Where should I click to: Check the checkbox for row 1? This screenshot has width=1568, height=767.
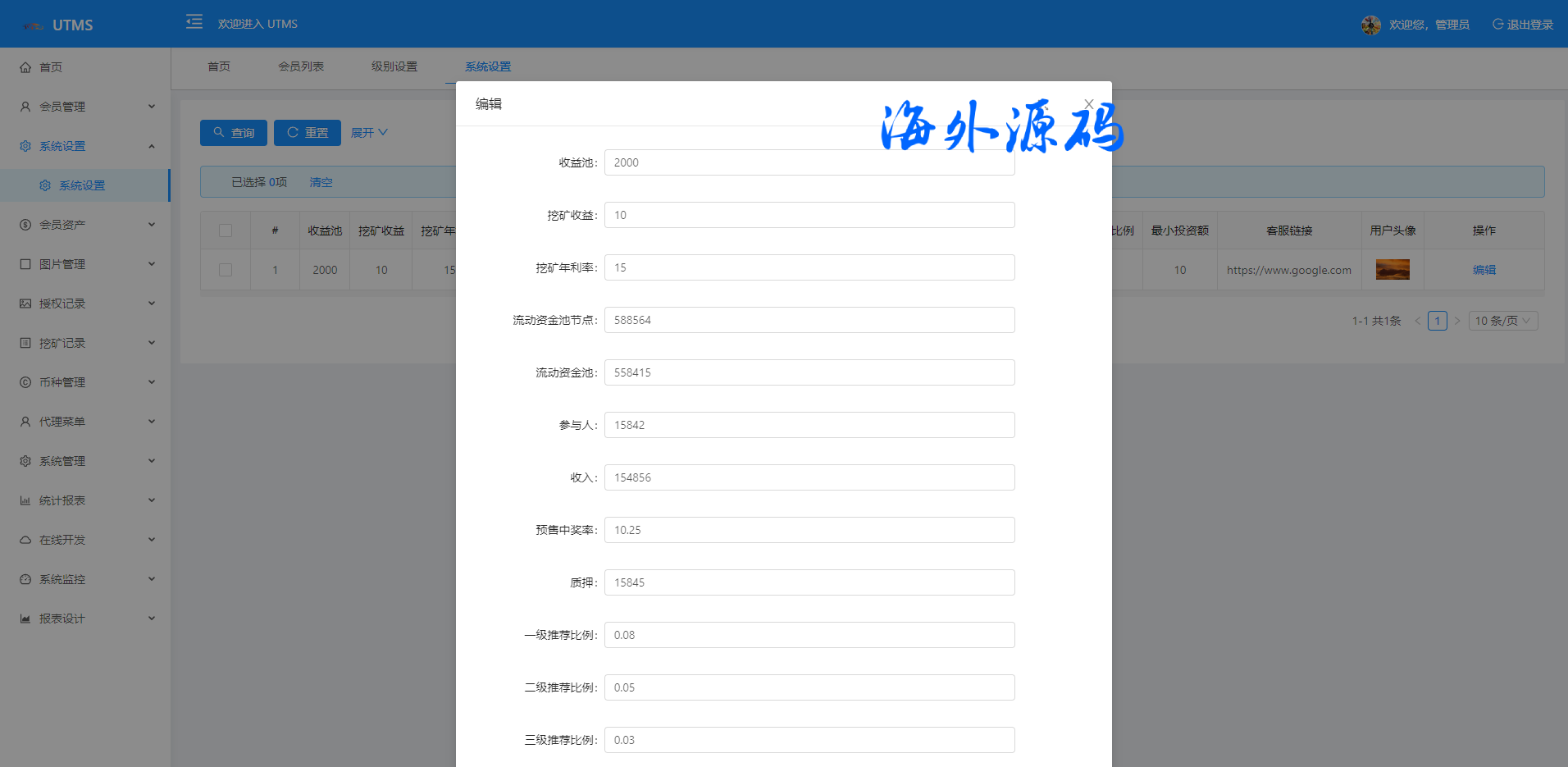click(226, 270)
